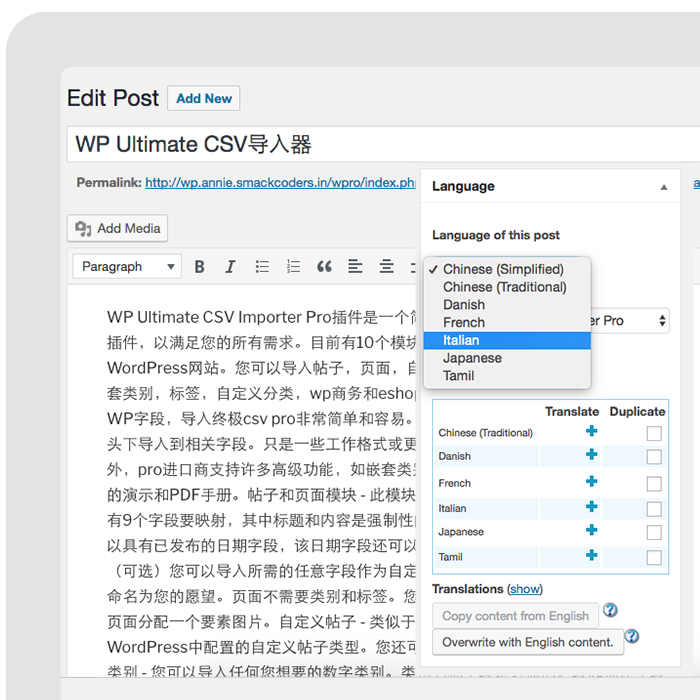
Task: Pick Tamil in the language dropdown
Action: click(507, 376)
